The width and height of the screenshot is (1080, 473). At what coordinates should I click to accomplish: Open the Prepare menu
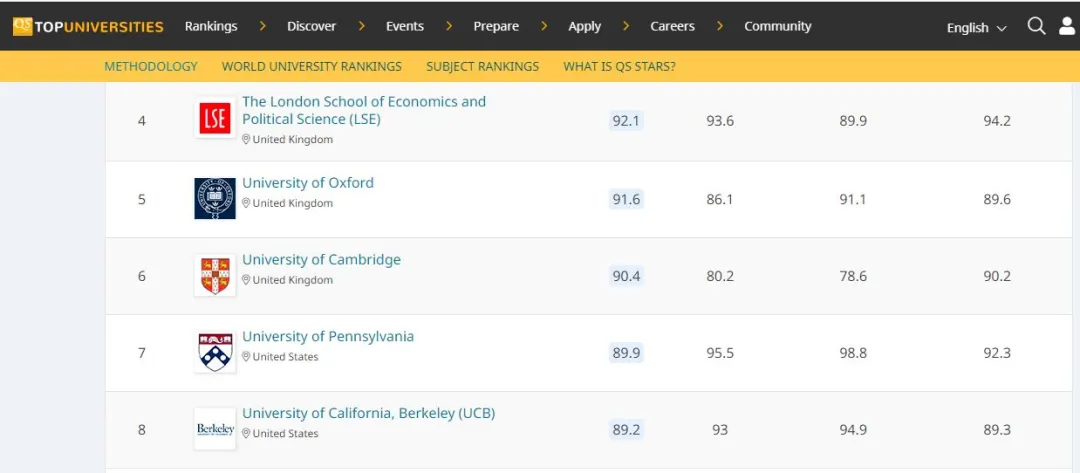496,26
